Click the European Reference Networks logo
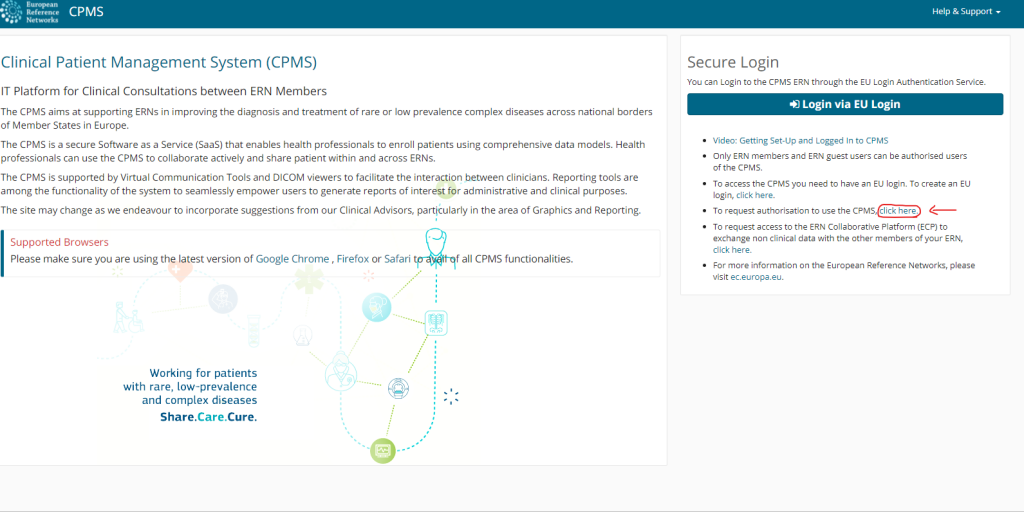Viewport: 1024px width, 512px height. (30, 12)
